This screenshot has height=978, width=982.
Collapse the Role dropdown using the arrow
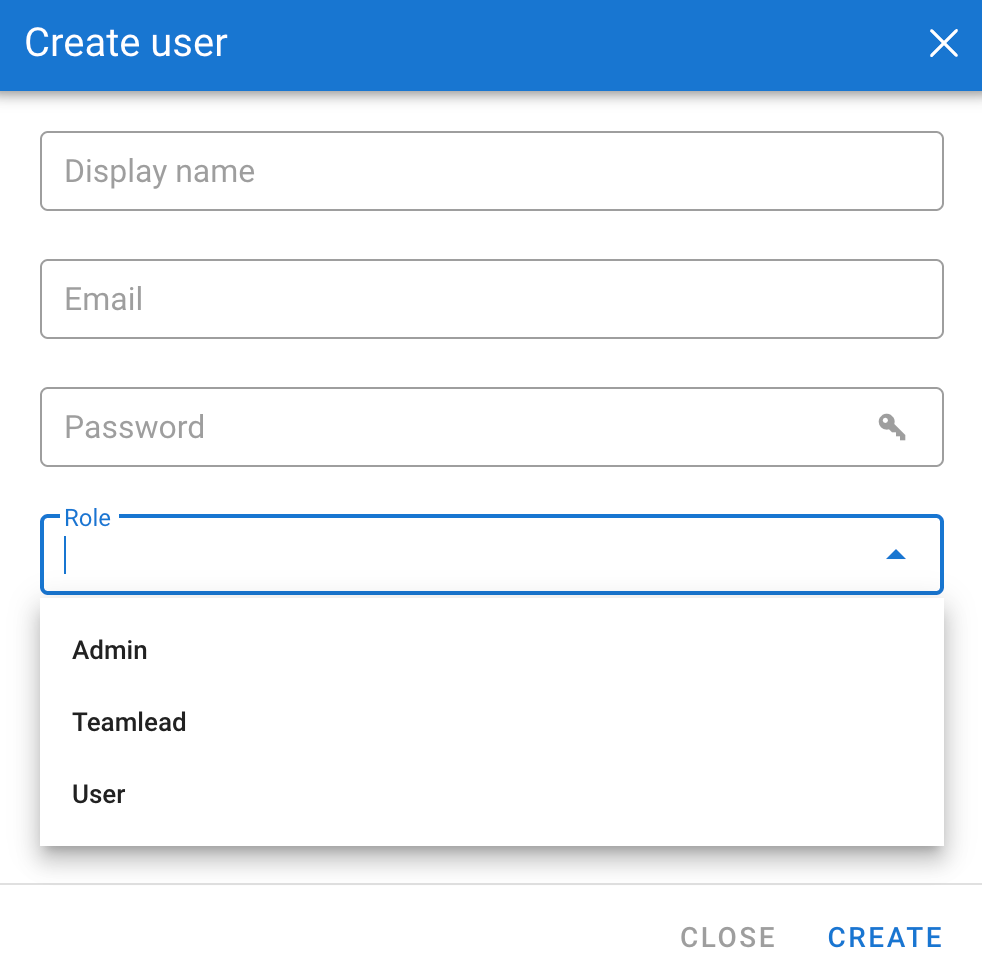tap(896, 555)
